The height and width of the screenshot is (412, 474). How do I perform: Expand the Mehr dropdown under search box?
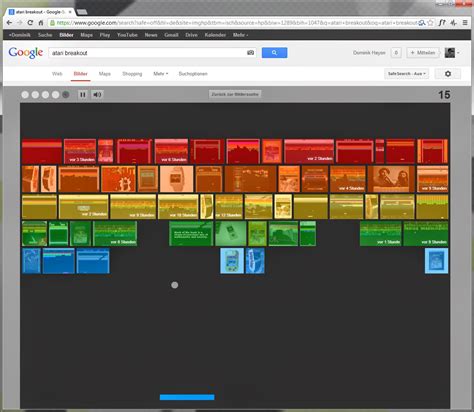(161, 74)
